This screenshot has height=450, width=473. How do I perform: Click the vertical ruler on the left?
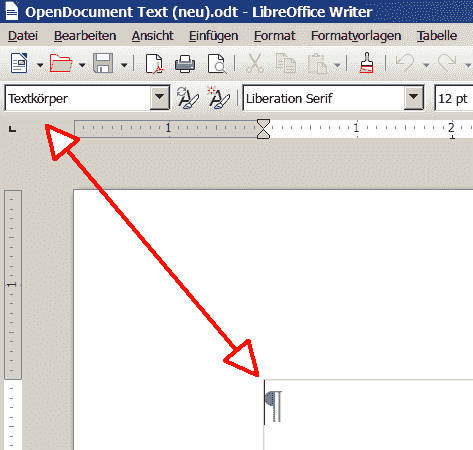pyautogui.click(x=13, y=320)
